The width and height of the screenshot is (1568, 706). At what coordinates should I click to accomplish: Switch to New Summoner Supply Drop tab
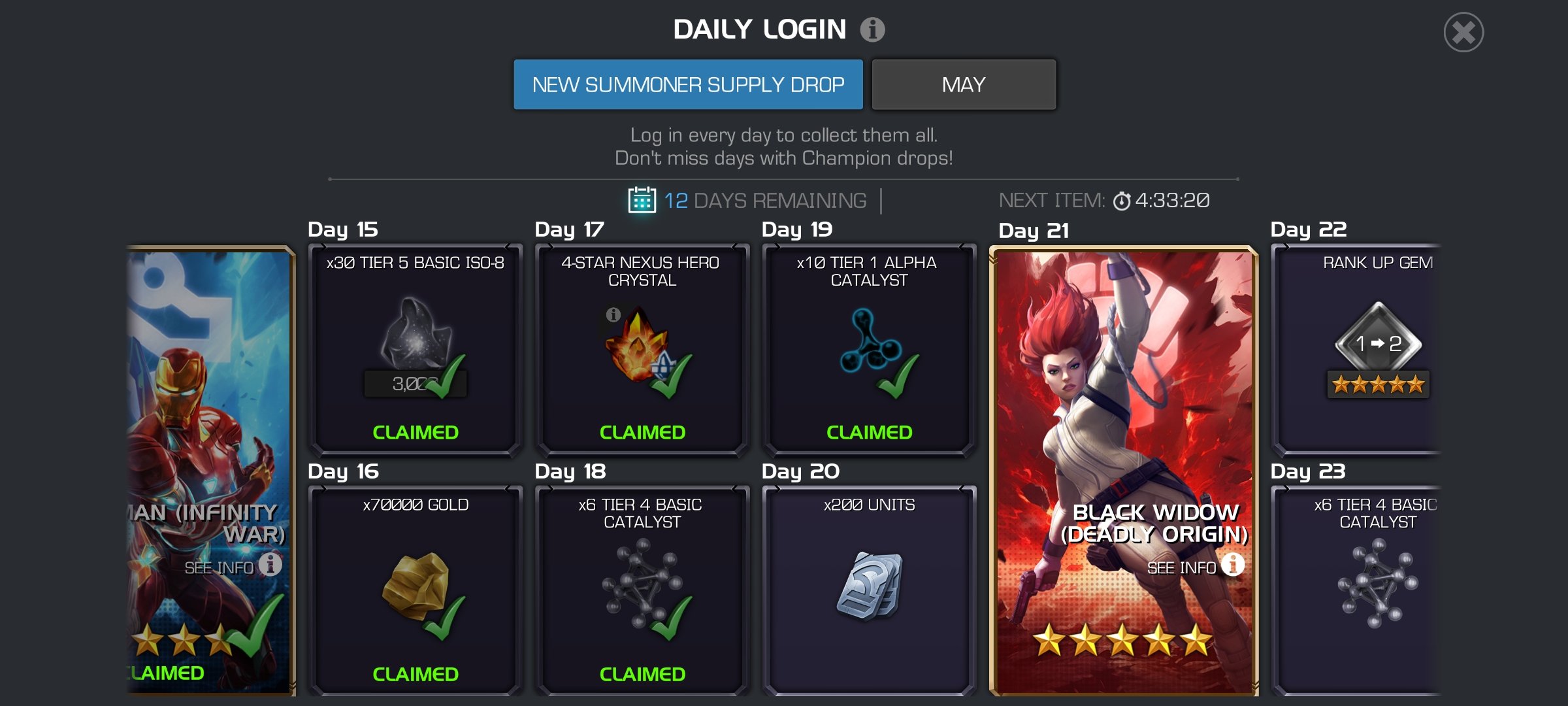[688, 84]
